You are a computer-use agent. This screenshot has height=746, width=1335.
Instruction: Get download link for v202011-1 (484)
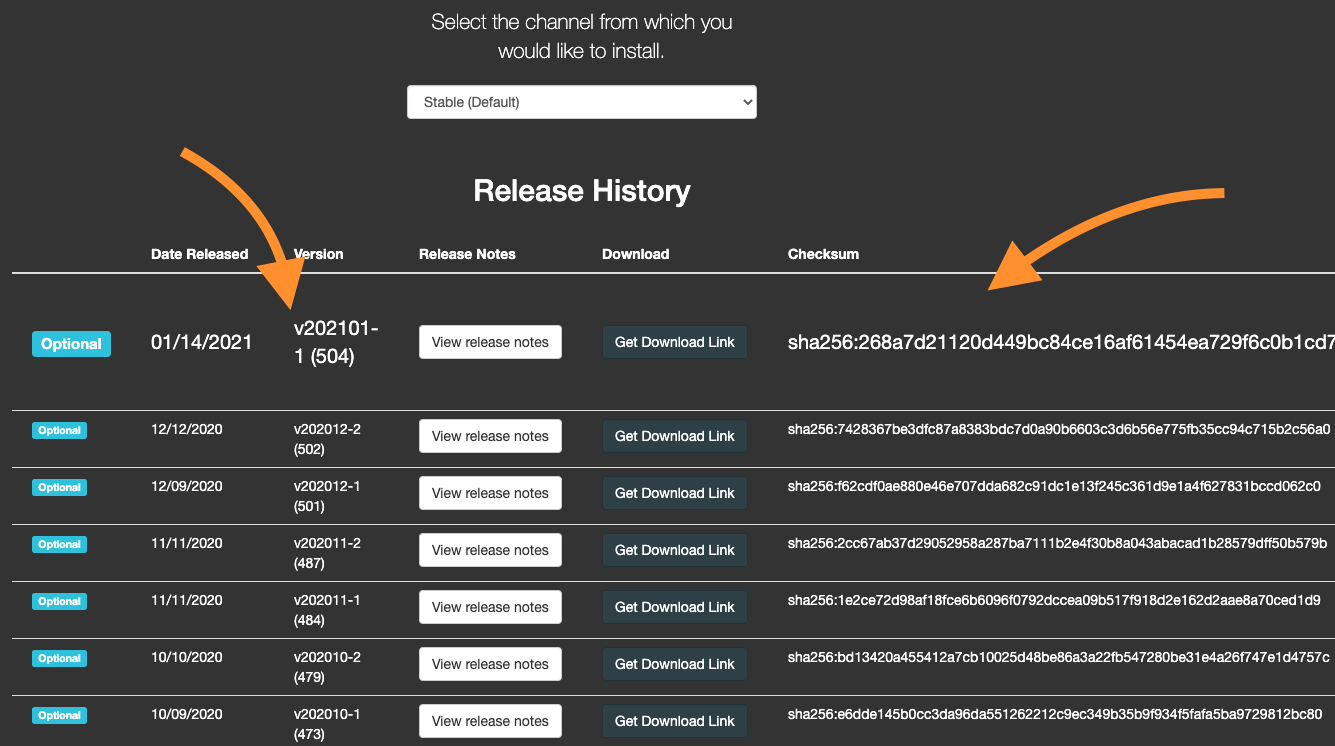pos(674,606)
